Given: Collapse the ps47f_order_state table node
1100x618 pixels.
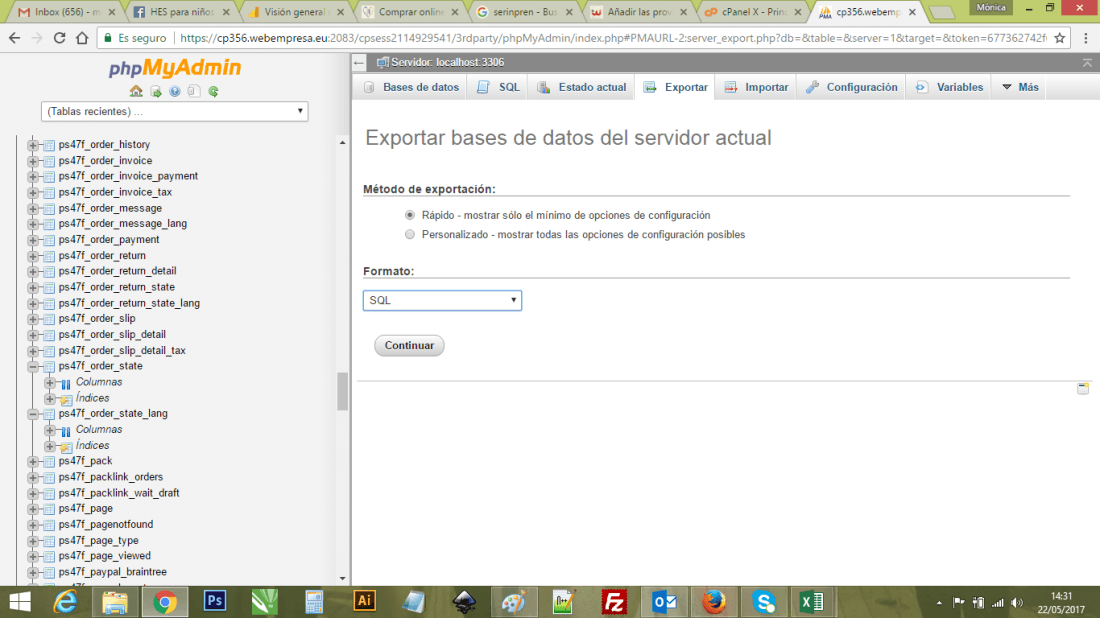Looking at the screenshot, I should tap(32, 367).
